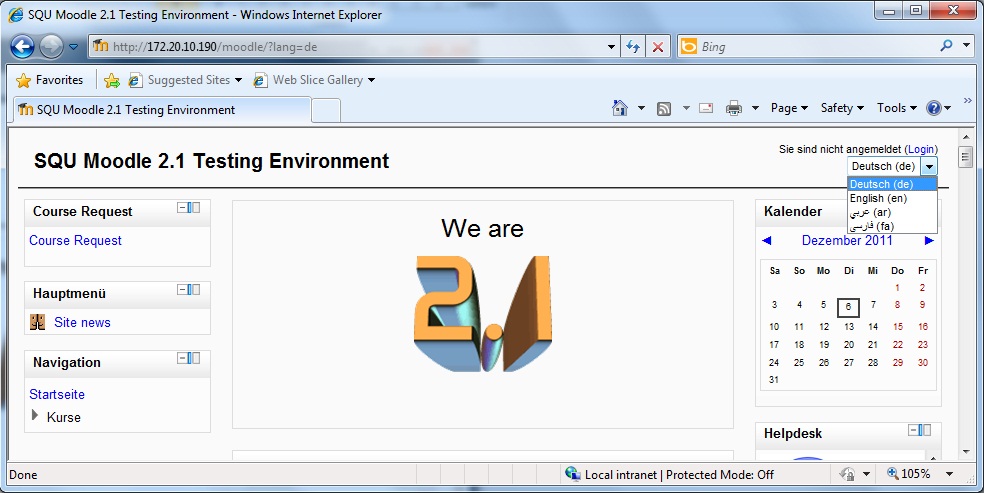
Task: Click the browser Forward arrow button
Action: 51,46
